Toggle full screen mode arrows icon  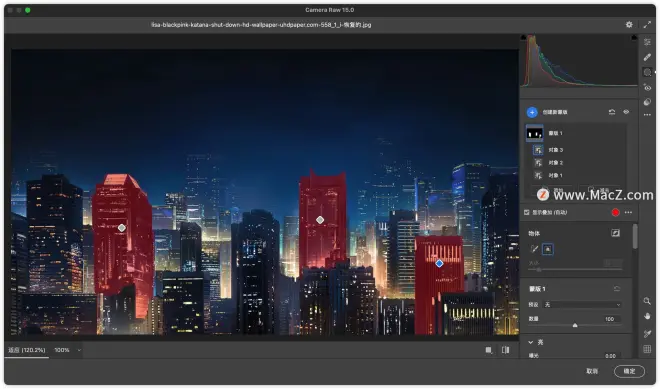coord(647,25)
